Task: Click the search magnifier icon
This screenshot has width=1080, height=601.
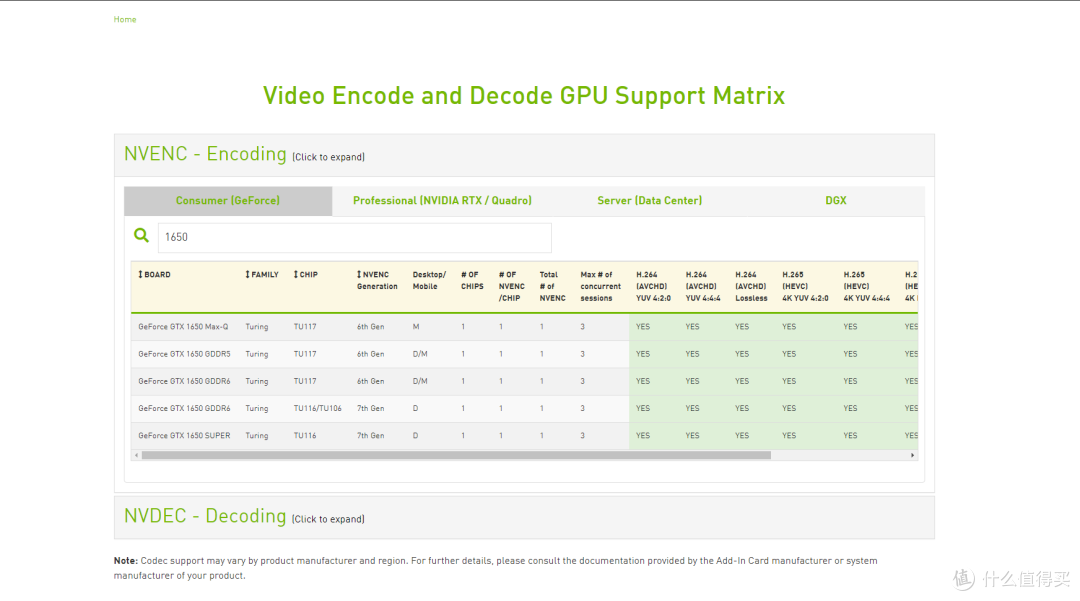Action: pos(141,235)
